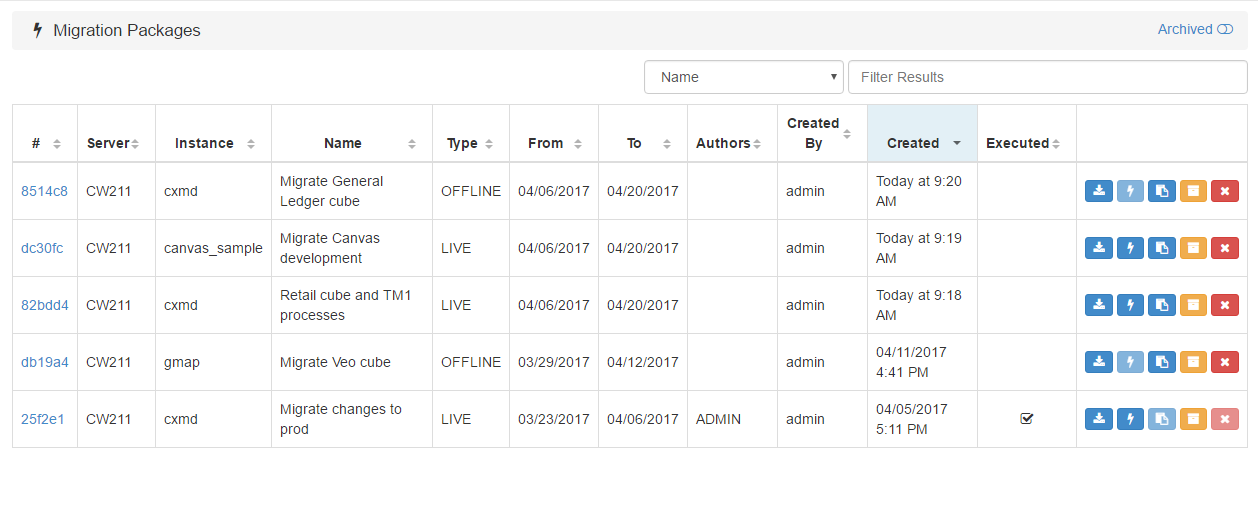Execute package dc30fc with lightning icon

click(x=1130, y=248)
